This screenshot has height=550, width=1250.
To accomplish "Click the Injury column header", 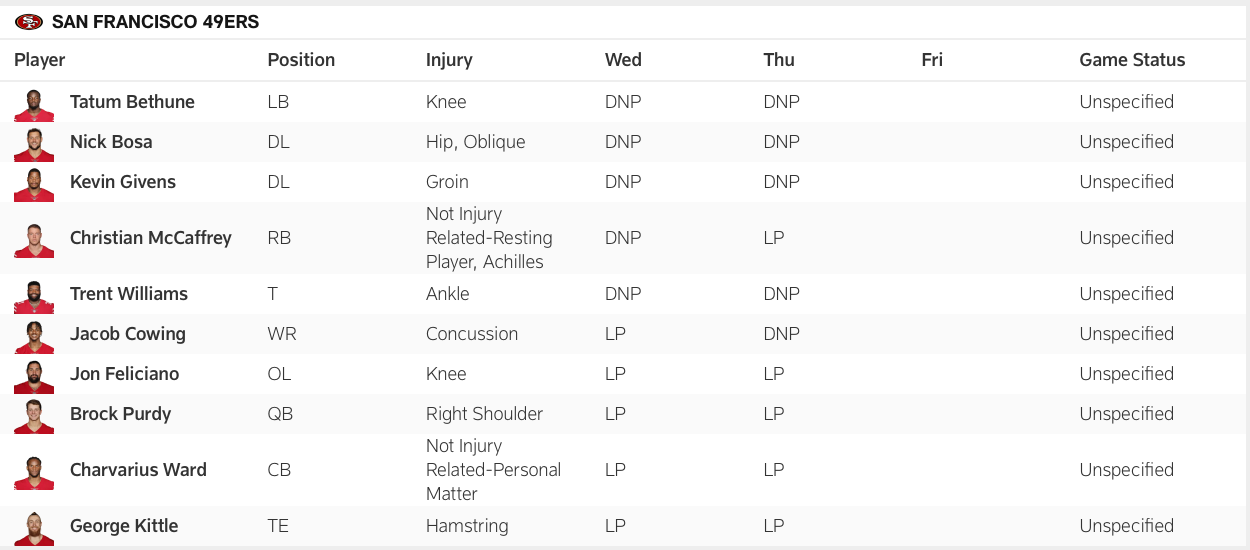I will point(449,60).
